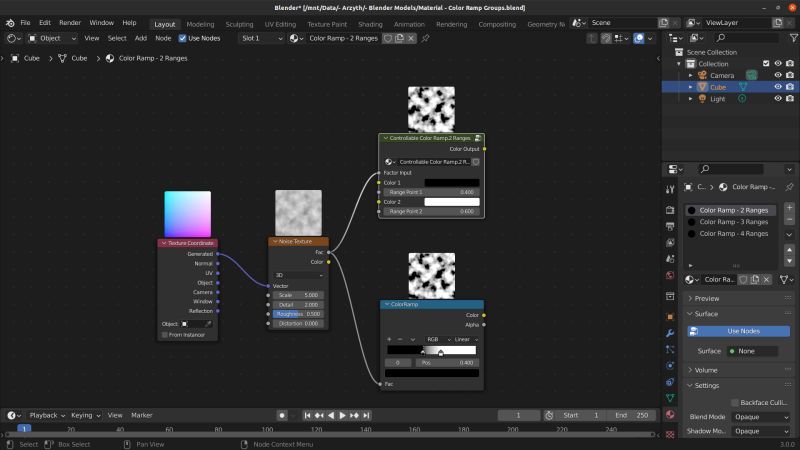The height and width of the screenshot is (450, 800).
Task: Open the Object shader type dropdown
Action: [x=52, y=38]
